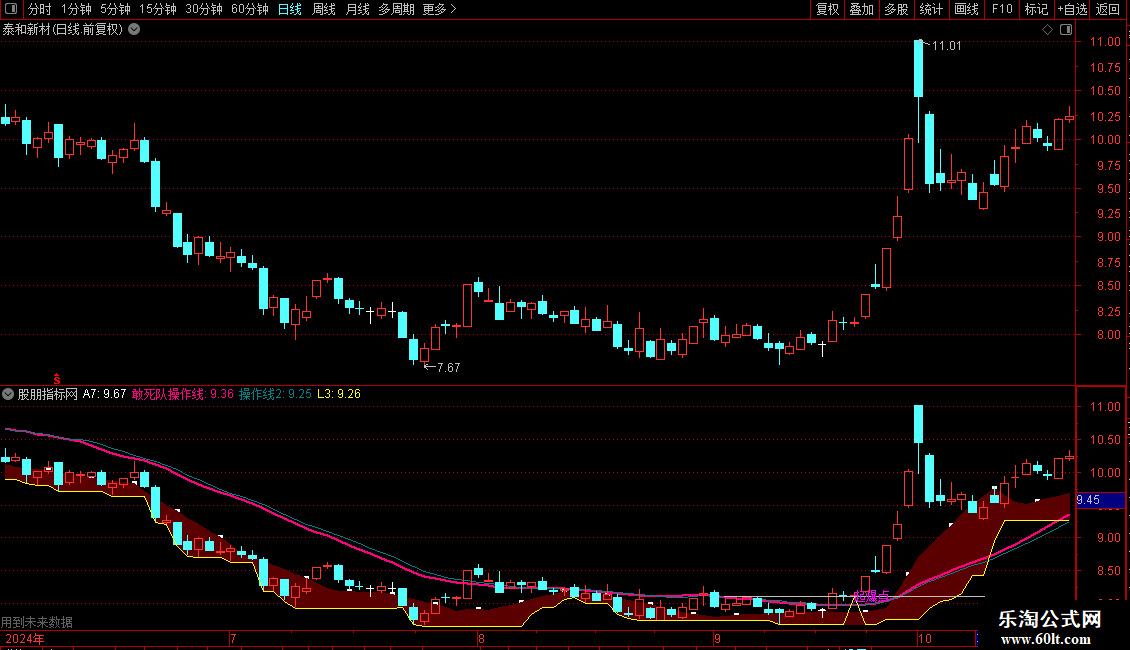Click the 7.67 low price label
This screenshot has width=1130, height=650.
[x=448, y=368]
